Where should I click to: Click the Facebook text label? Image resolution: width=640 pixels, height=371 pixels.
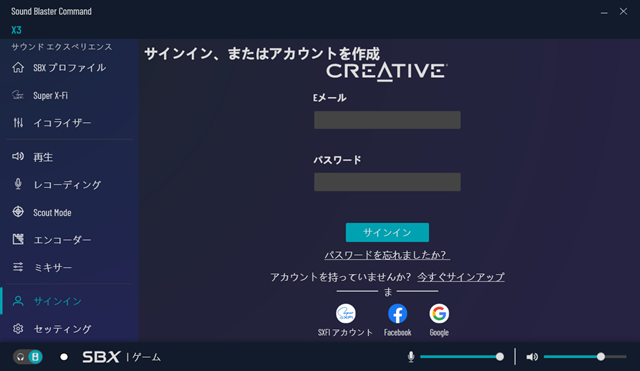coord(397,333)
